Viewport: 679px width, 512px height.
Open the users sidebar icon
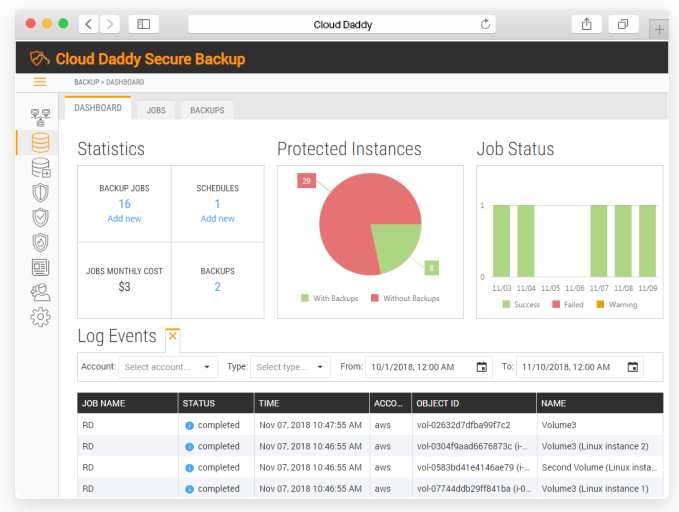click(x=40, y=292)
